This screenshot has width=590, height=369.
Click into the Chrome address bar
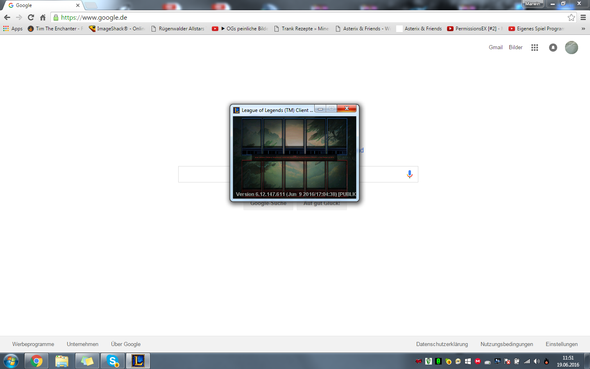309,18
